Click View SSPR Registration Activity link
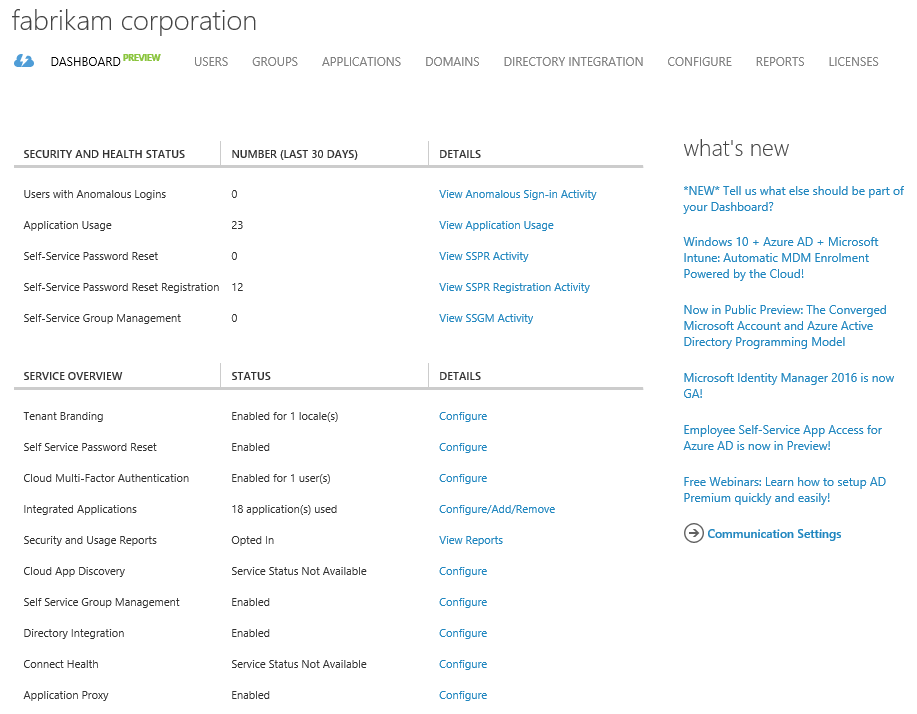The image size is (917, 714). 514,287
